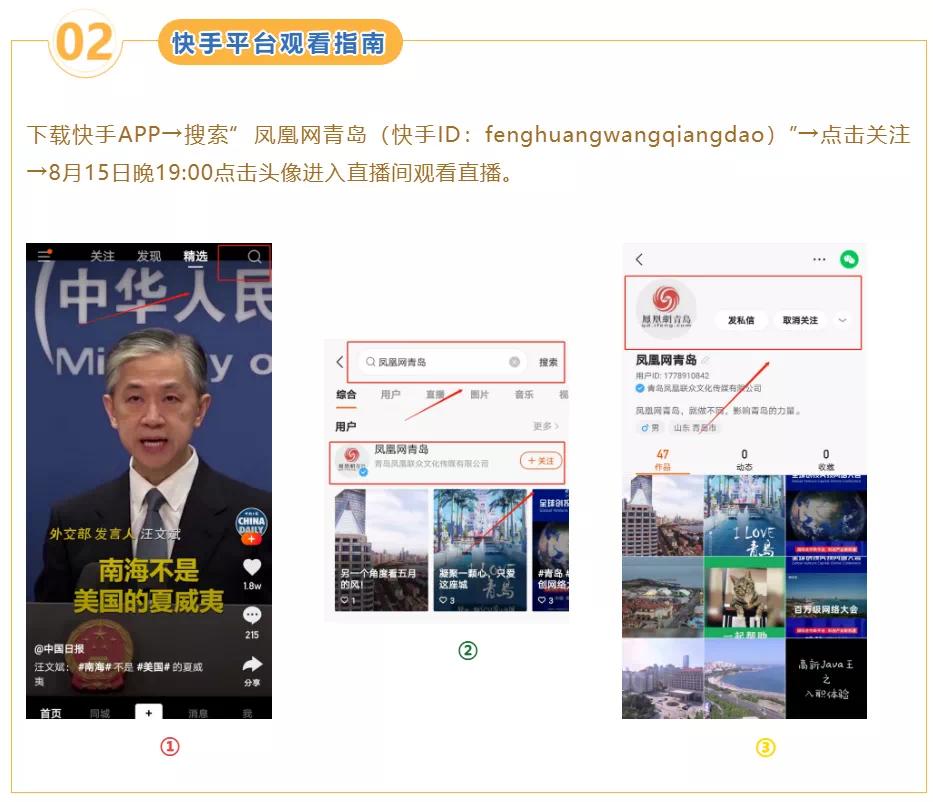Image resolution: width=933 pixels, height=802 pixels.
Task: Go back using arrow on profile screenshot
Action: pyautogui.click(x=640, y=259)
